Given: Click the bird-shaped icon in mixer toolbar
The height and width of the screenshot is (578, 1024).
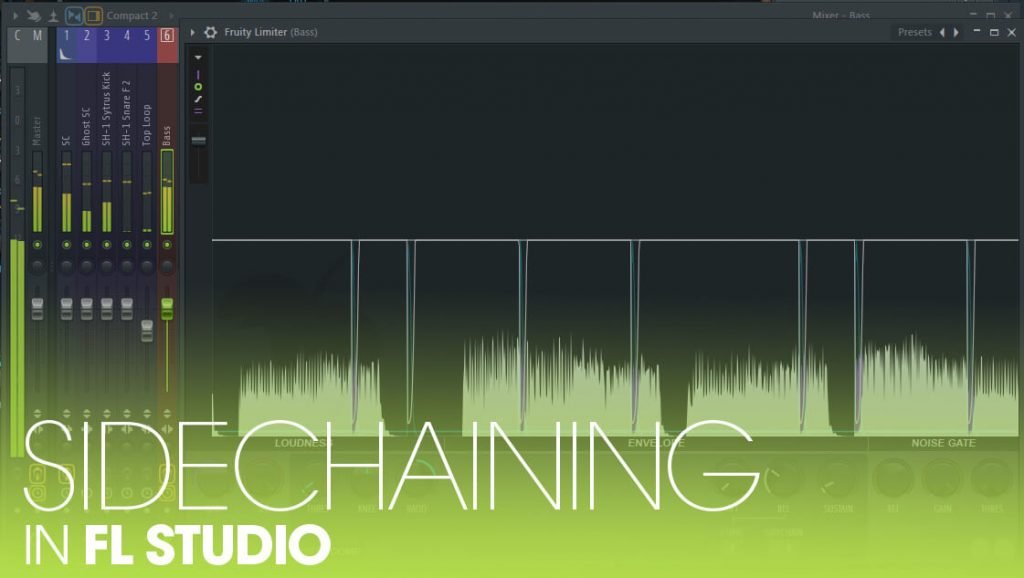Looking at the screenshot, I should 34,15.
